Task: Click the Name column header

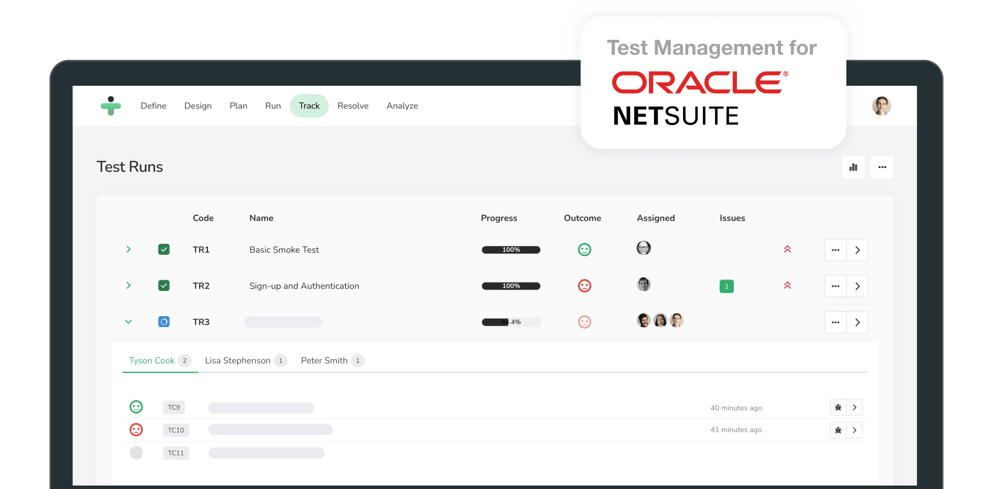Action: 261,218
